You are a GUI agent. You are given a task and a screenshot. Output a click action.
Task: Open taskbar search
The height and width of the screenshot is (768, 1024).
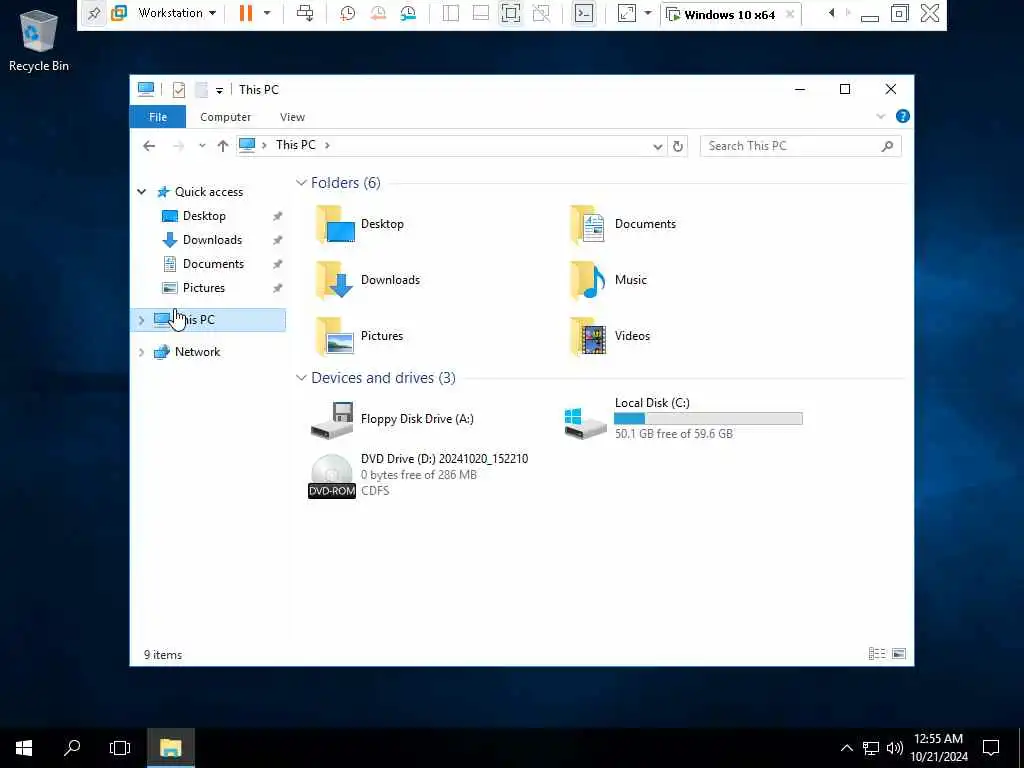tap(72, 748)
